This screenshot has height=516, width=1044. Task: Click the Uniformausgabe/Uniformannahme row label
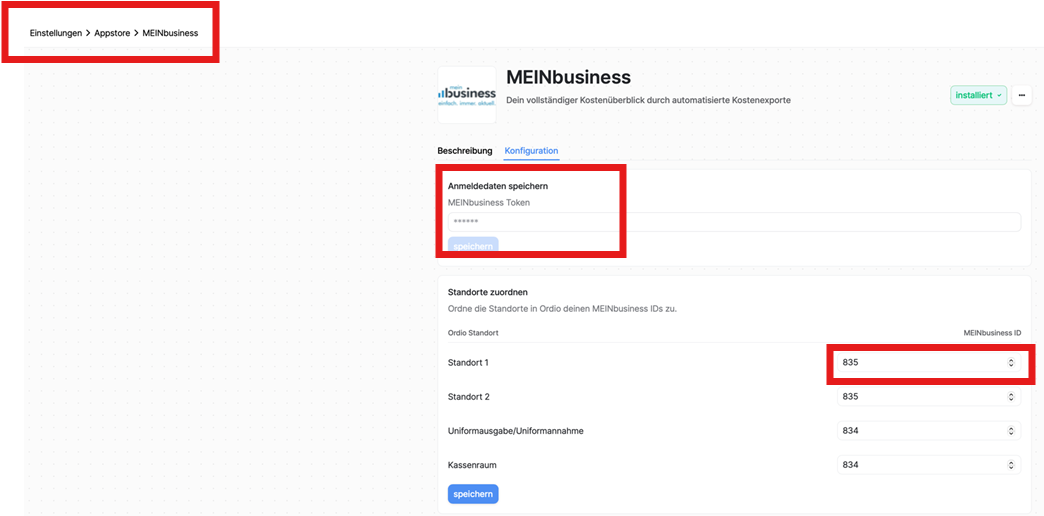516,431
